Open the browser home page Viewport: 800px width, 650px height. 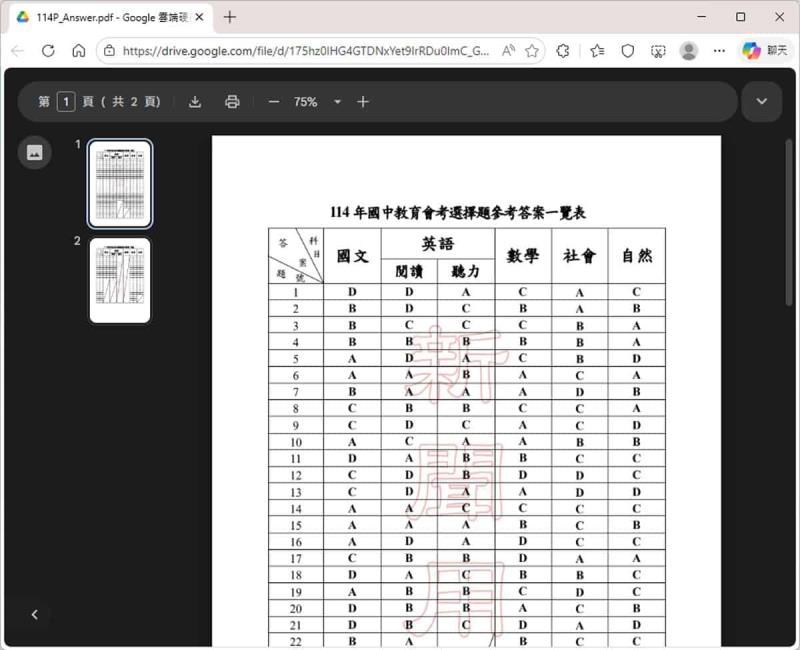click(80, 50)
